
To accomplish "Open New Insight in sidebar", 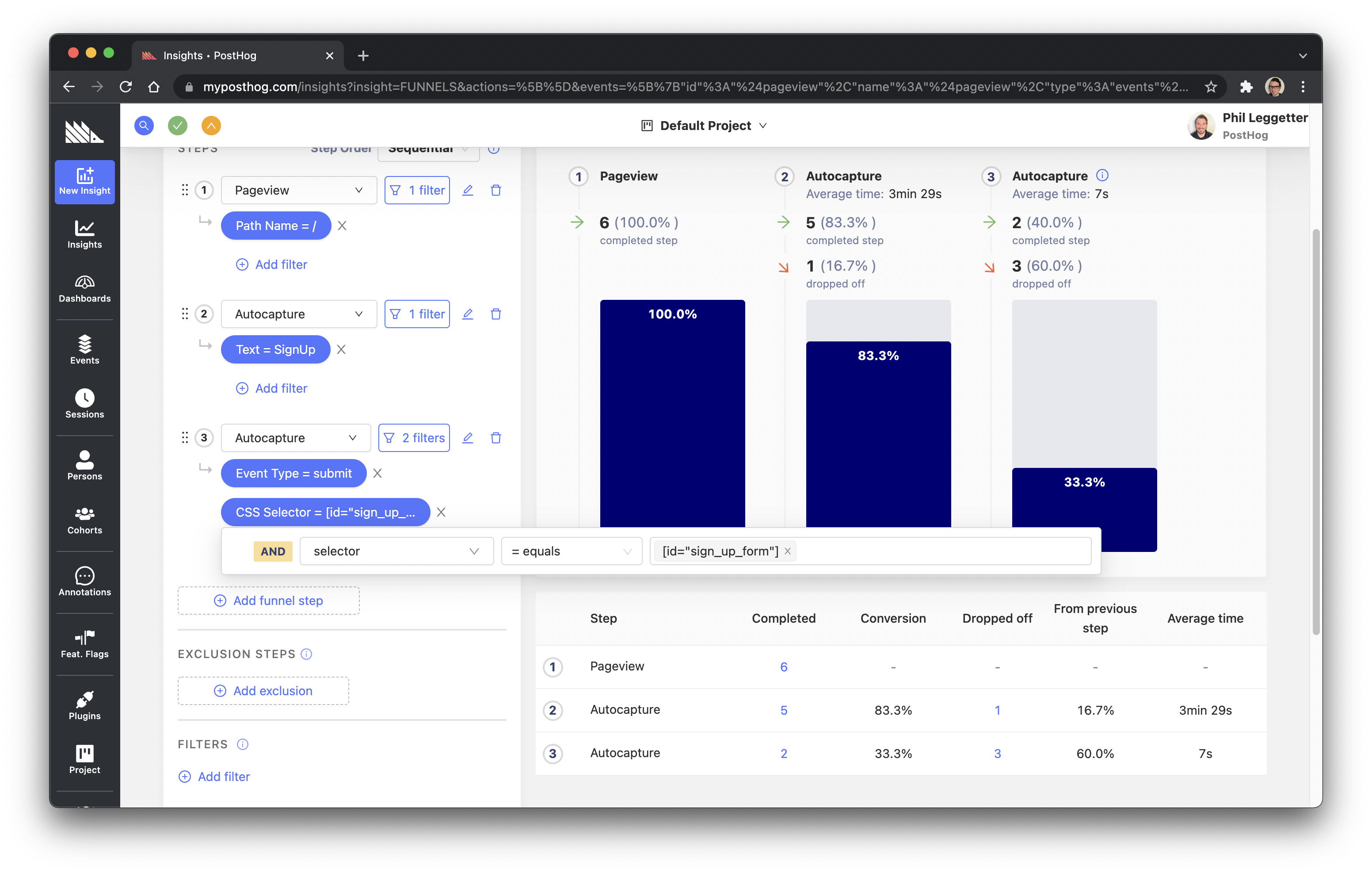I will [84, 181].
